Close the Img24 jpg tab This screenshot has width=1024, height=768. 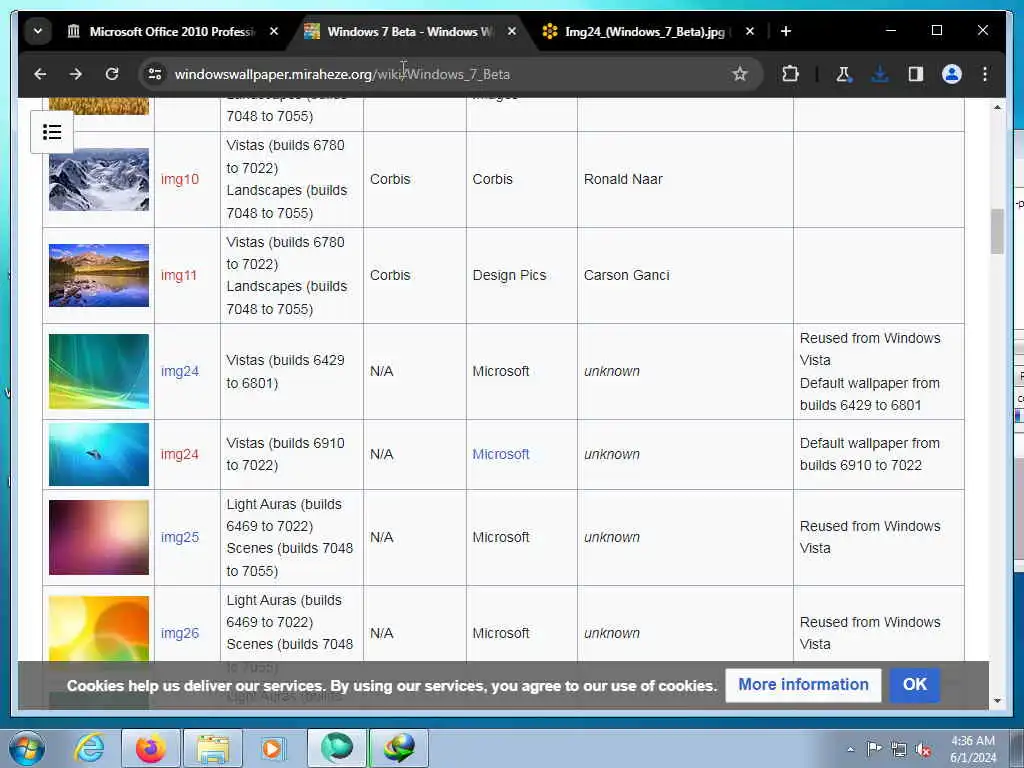click(750, 31)
